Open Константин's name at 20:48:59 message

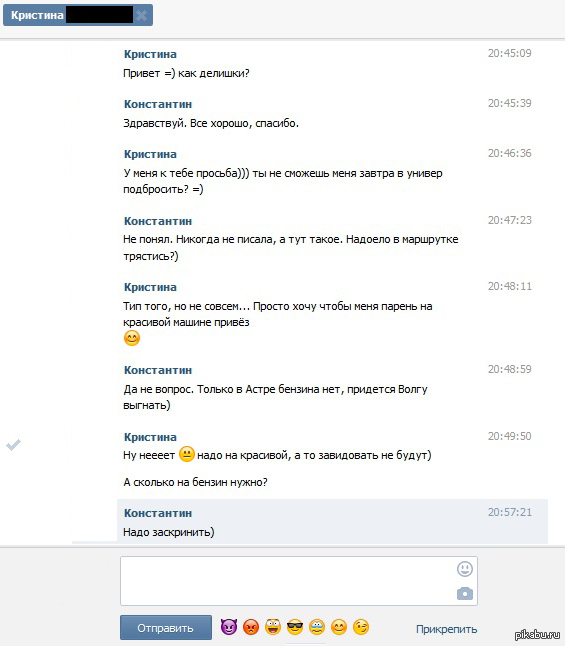[158, 370]
